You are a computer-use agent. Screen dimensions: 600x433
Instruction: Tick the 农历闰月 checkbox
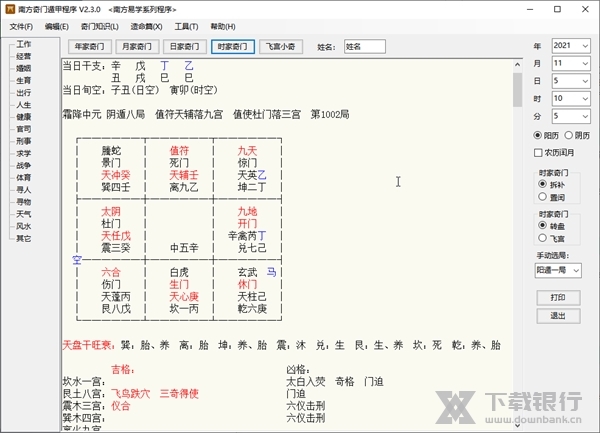point(538,153)
